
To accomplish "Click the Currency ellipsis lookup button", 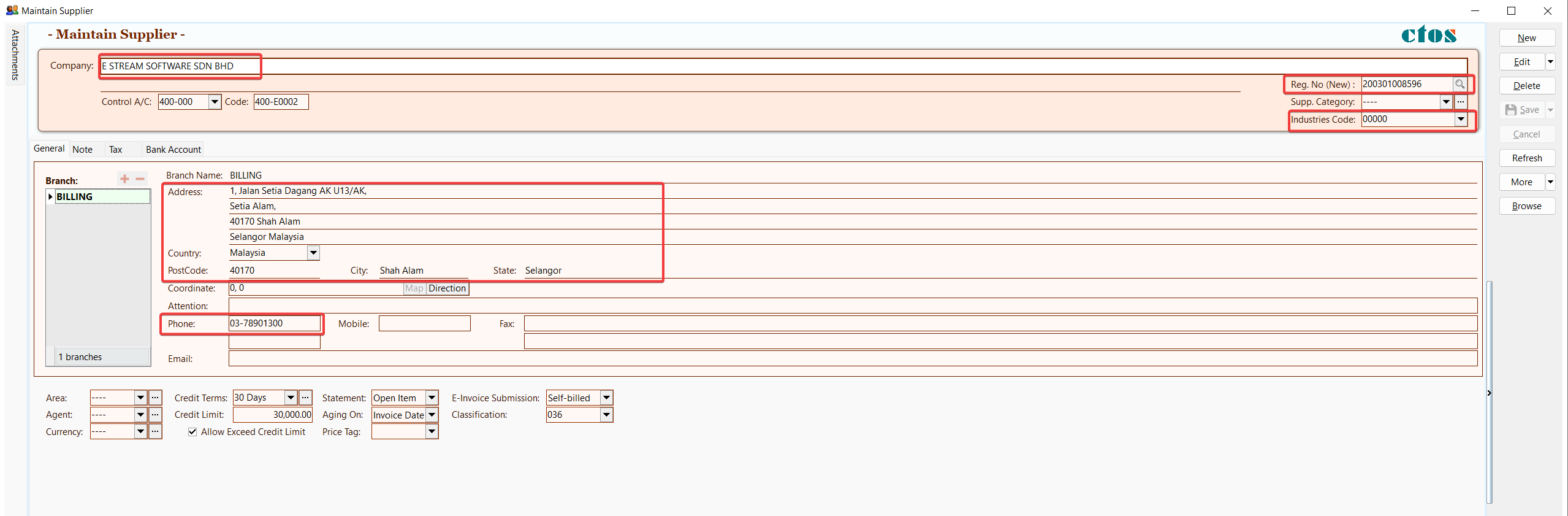I will [156, 431].
